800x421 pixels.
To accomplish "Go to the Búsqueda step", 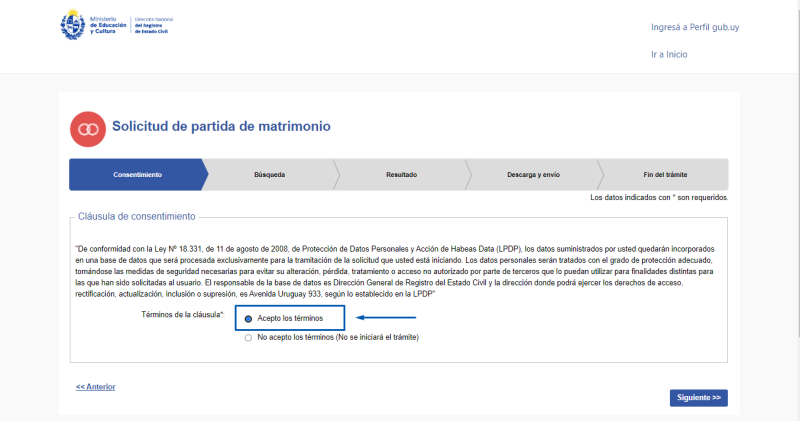I will tap(269, 175).
